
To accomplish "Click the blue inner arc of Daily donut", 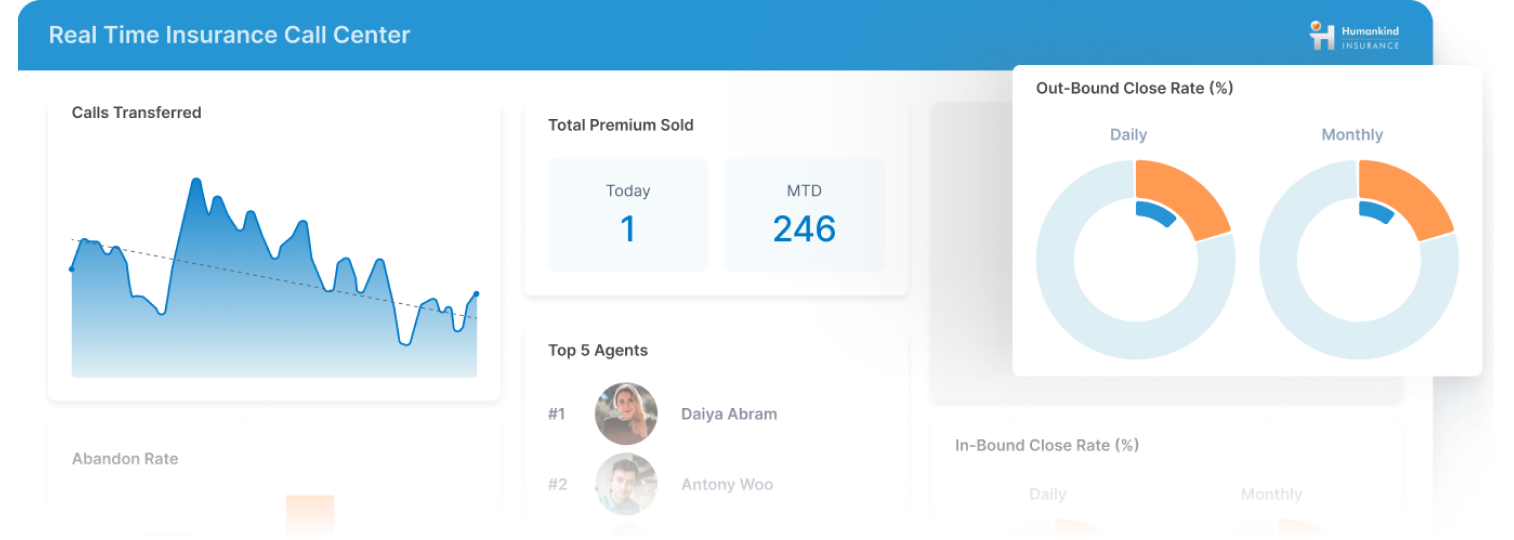I will click(1155, 212).
